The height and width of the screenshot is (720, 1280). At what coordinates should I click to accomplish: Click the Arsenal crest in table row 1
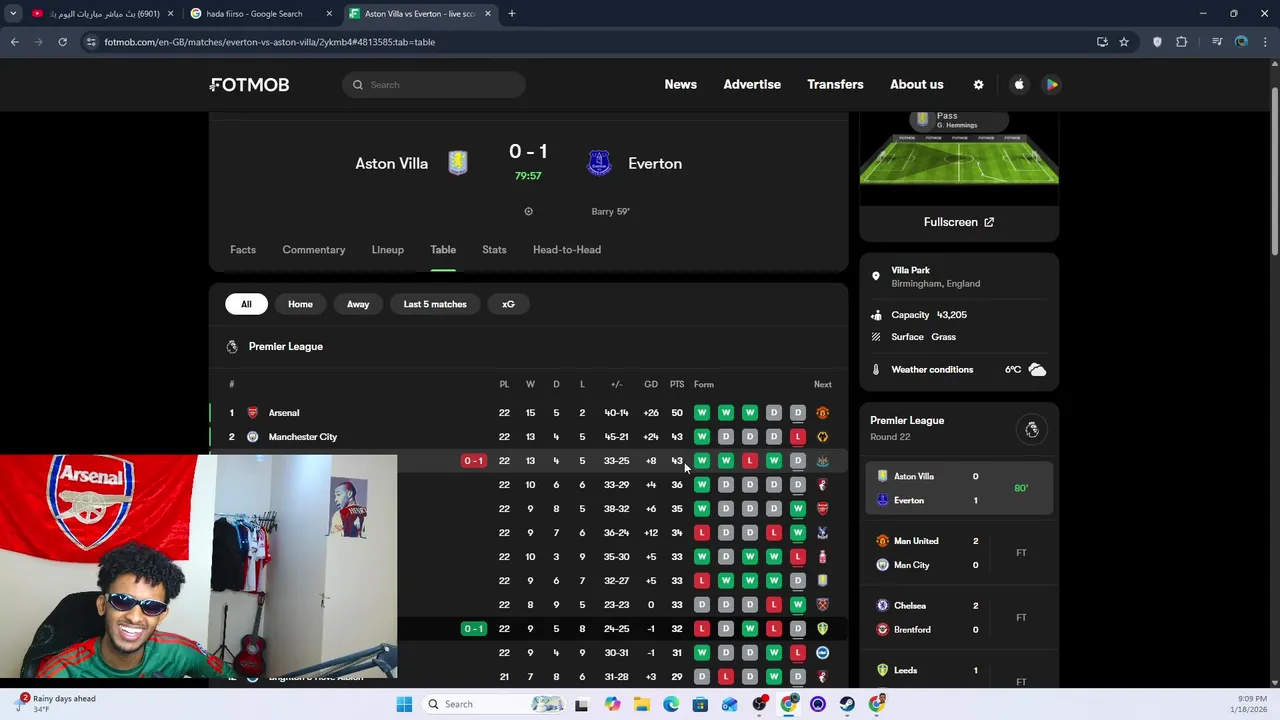252,413
